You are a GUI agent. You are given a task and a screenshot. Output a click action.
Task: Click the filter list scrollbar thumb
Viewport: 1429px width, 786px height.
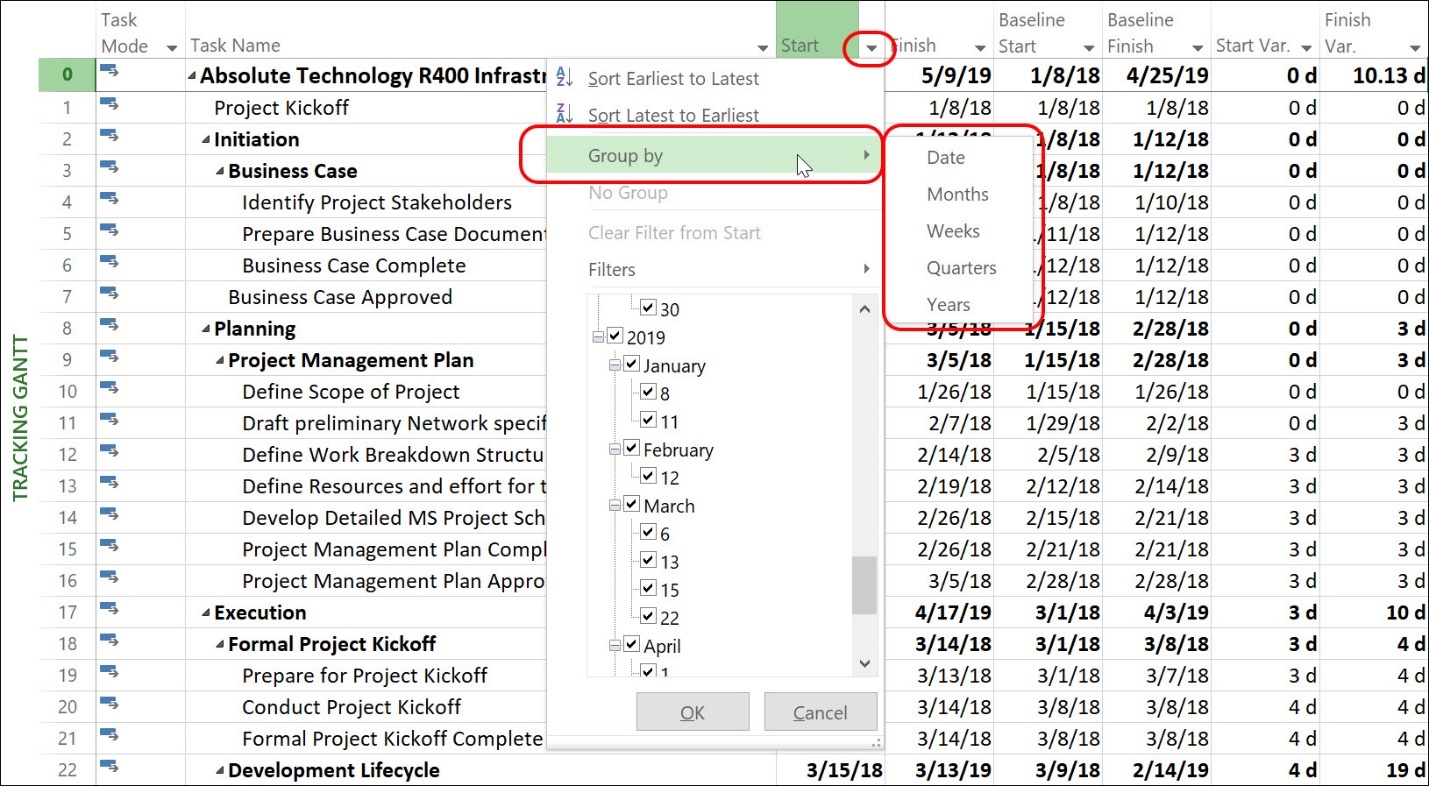tap(864, 585)
